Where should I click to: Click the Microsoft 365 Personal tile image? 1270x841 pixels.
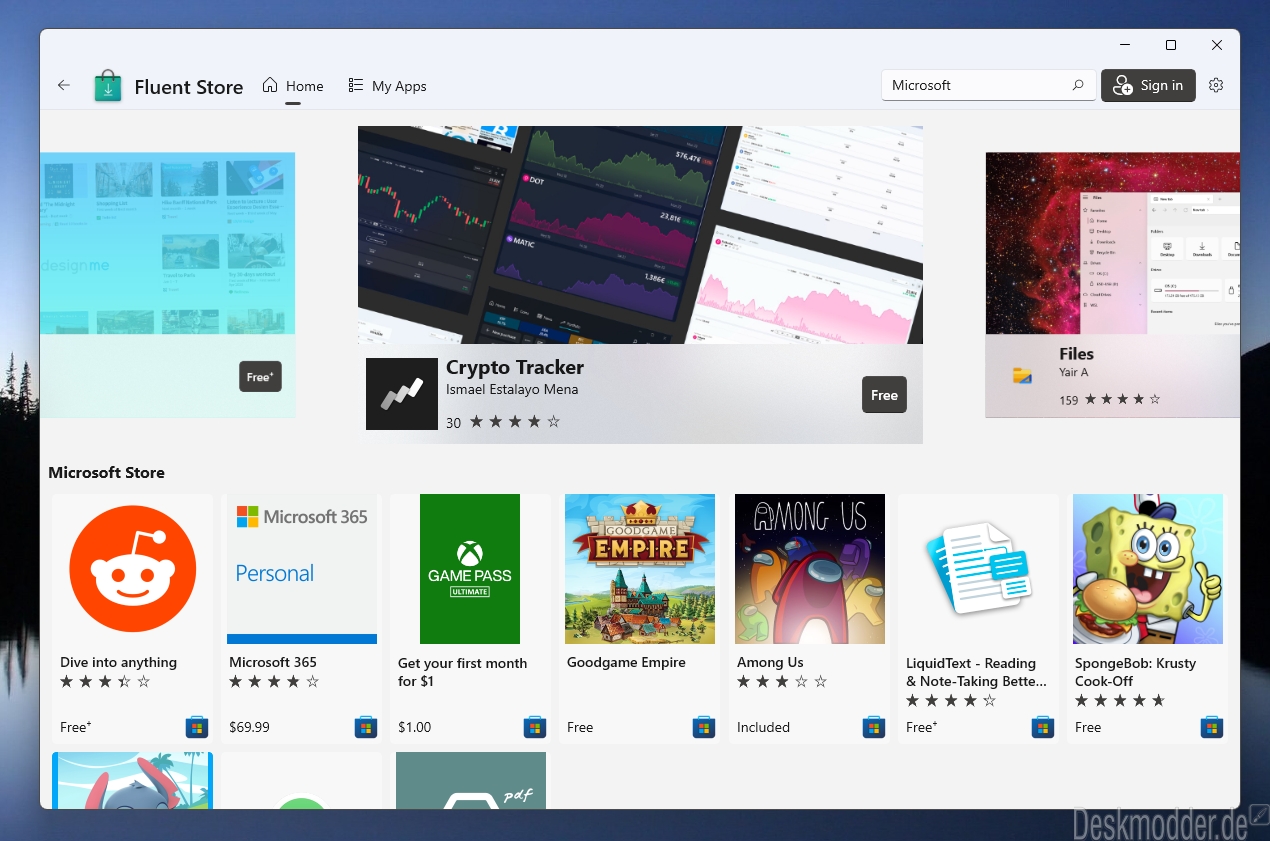[302, 569]
